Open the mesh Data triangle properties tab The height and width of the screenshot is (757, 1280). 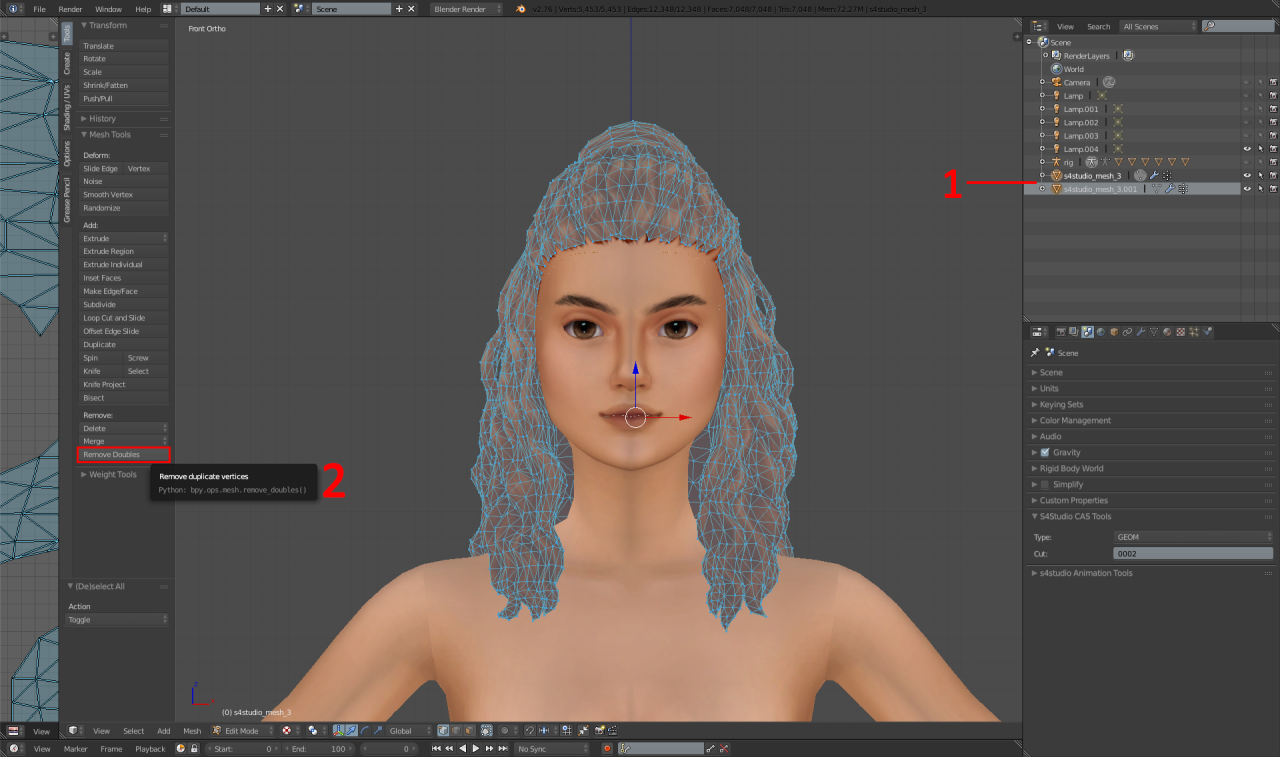pos(1153,332)
